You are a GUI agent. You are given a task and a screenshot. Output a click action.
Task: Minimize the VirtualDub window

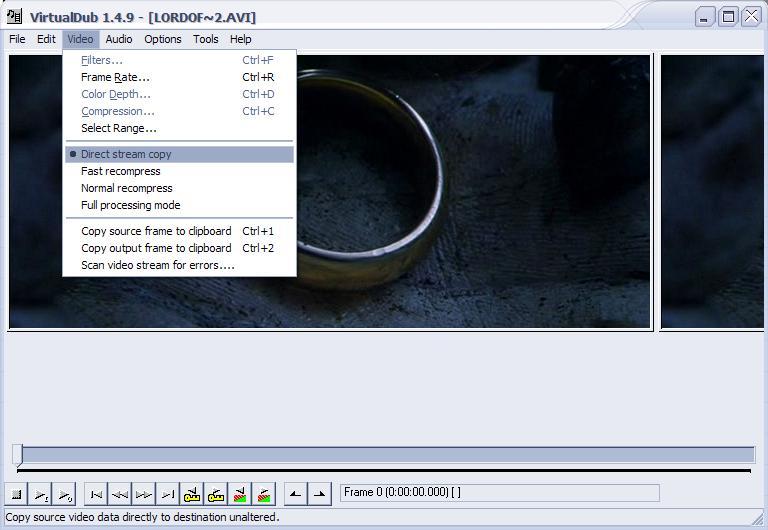tap(704, 17)
